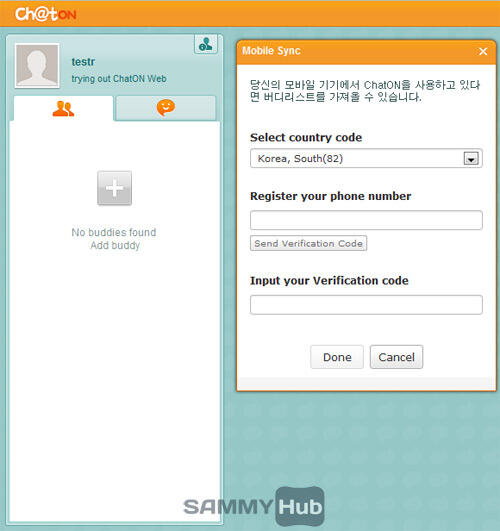Click the SammyHub watermark logo
Screen dimensions: 500x531
pyautogui.click(x=254, y=506)
